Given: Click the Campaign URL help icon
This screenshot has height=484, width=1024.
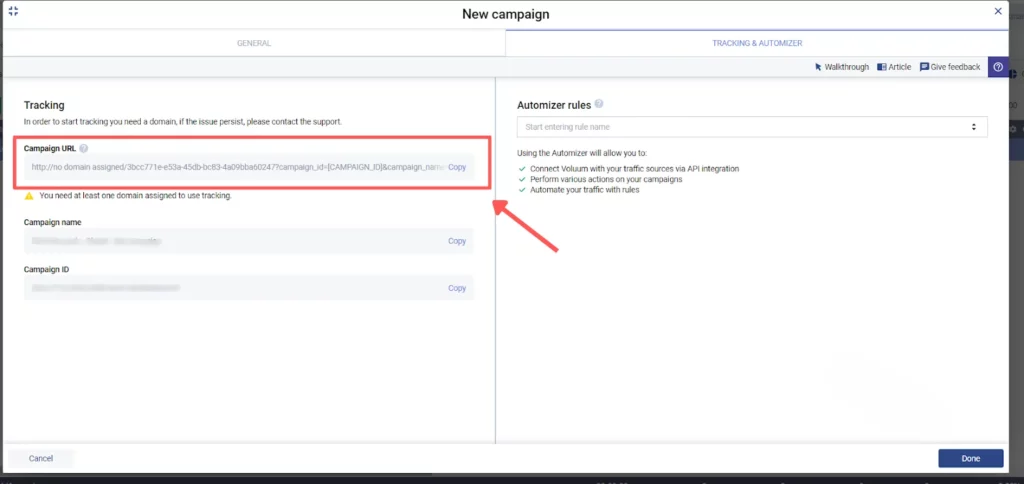Looking at the screenshot, I should pos(83,148).
